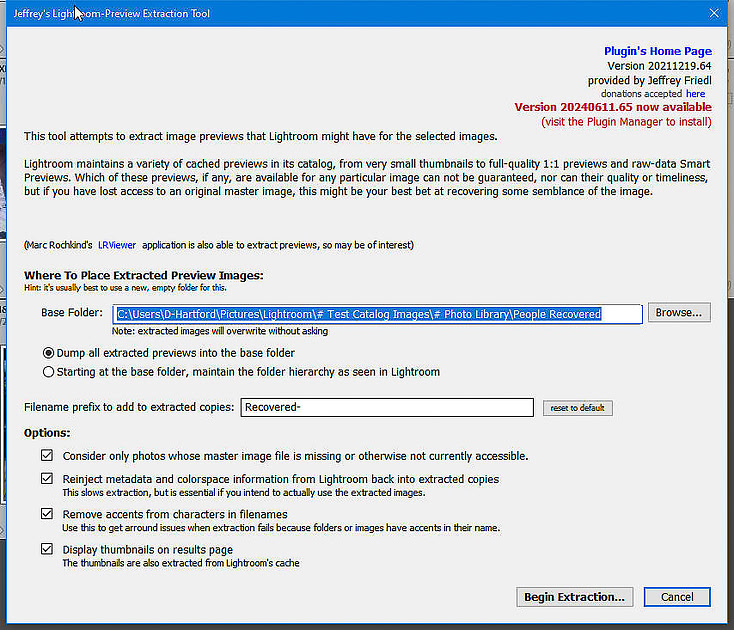Follow the donations accepted 'here' link
This screenshot has width=734, height=630.
tap(696, 94)
